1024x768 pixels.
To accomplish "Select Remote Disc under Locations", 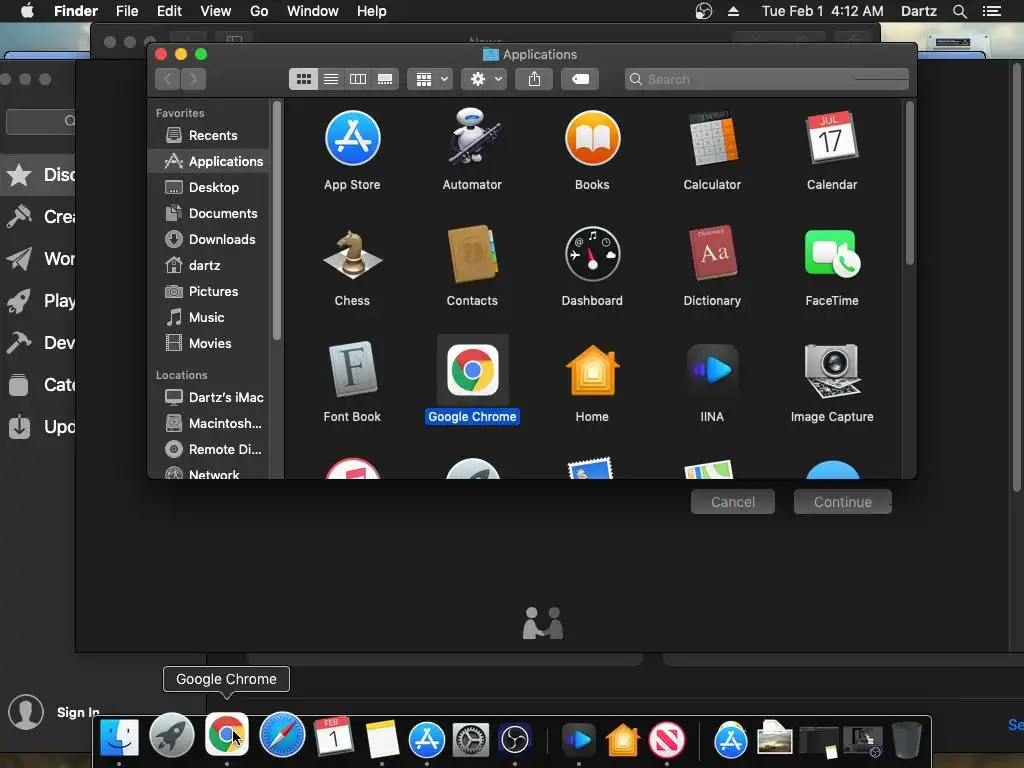I will point(208,449).
